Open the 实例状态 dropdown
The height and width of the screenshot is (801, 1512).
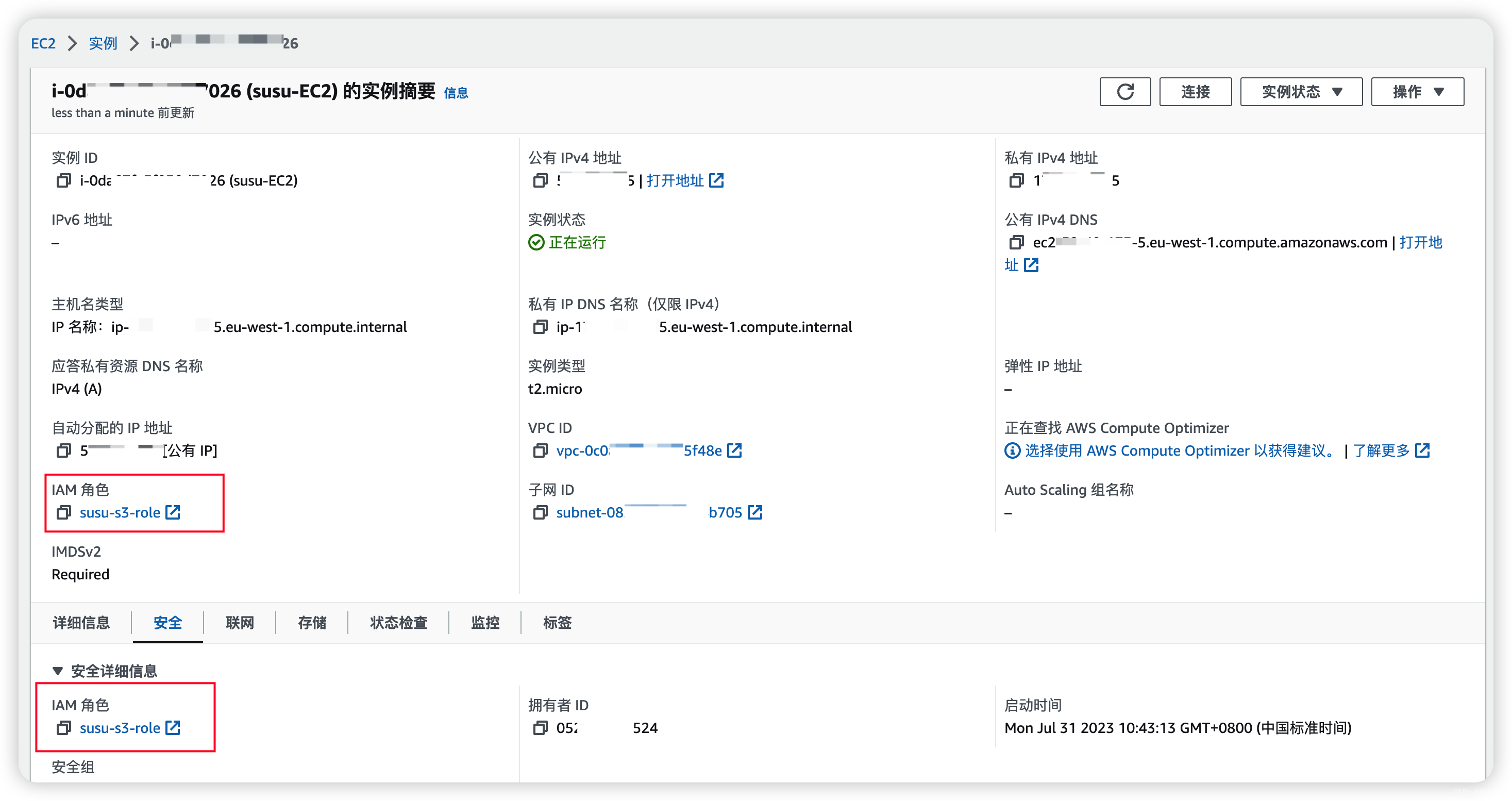click(1301, 92)
